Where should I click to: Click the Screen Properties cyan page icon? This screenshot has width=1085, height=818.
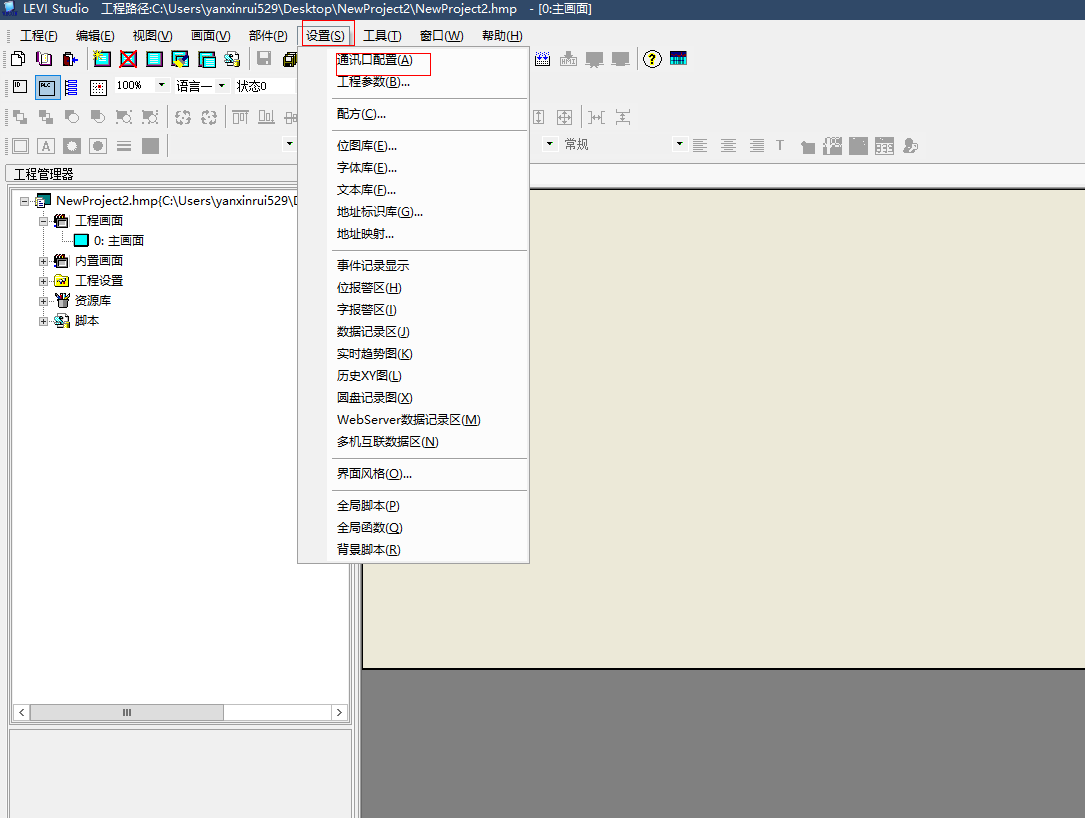click(154, 59)
